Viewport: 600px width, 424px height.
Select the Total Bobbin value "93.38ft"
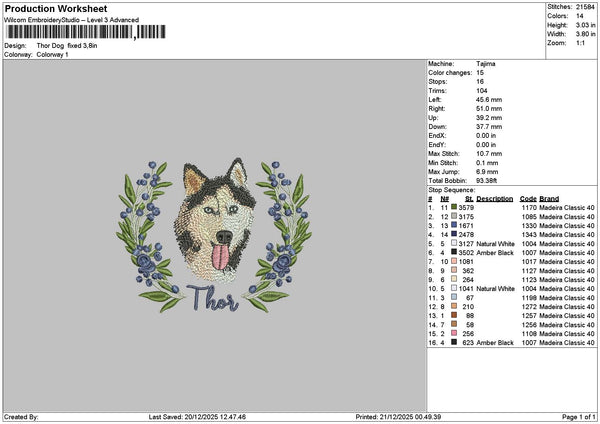click(x=486, y=181)
